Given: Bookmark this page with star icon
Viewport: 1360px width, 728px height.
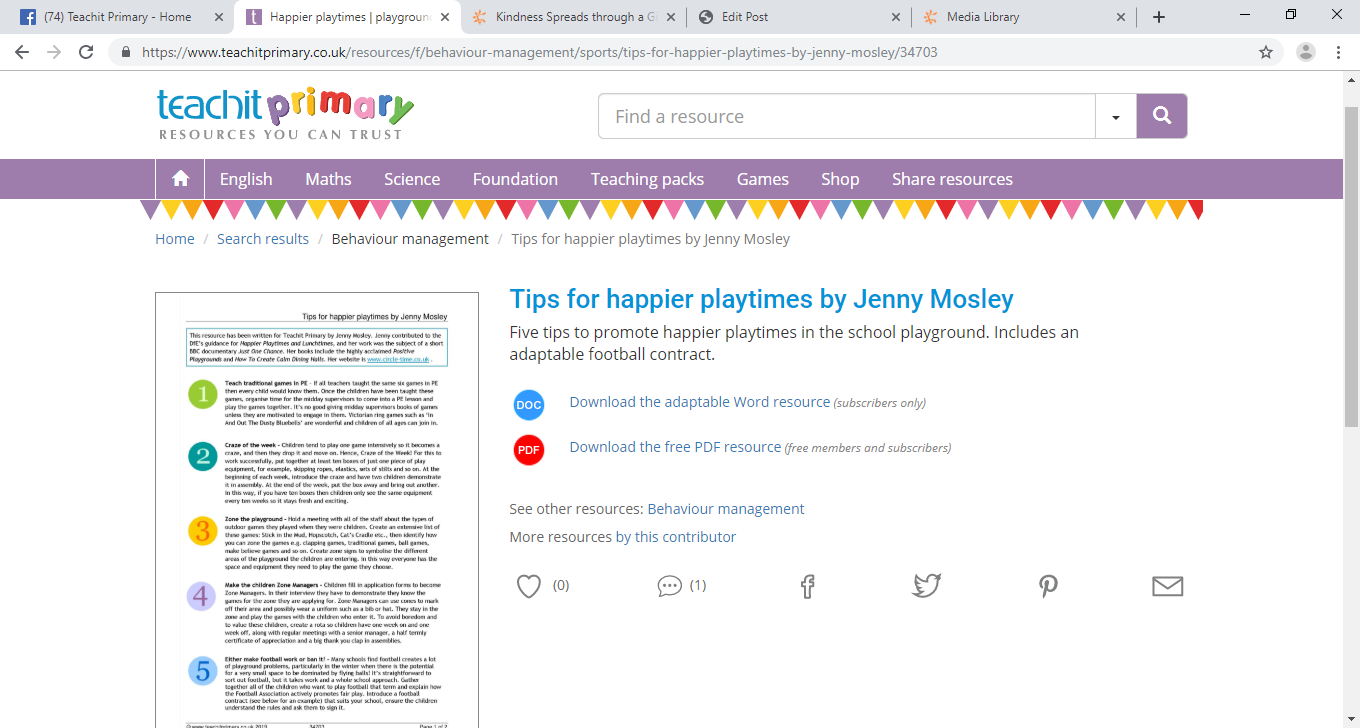Looking at the screenshot, I should click(x=1266, y=52).
